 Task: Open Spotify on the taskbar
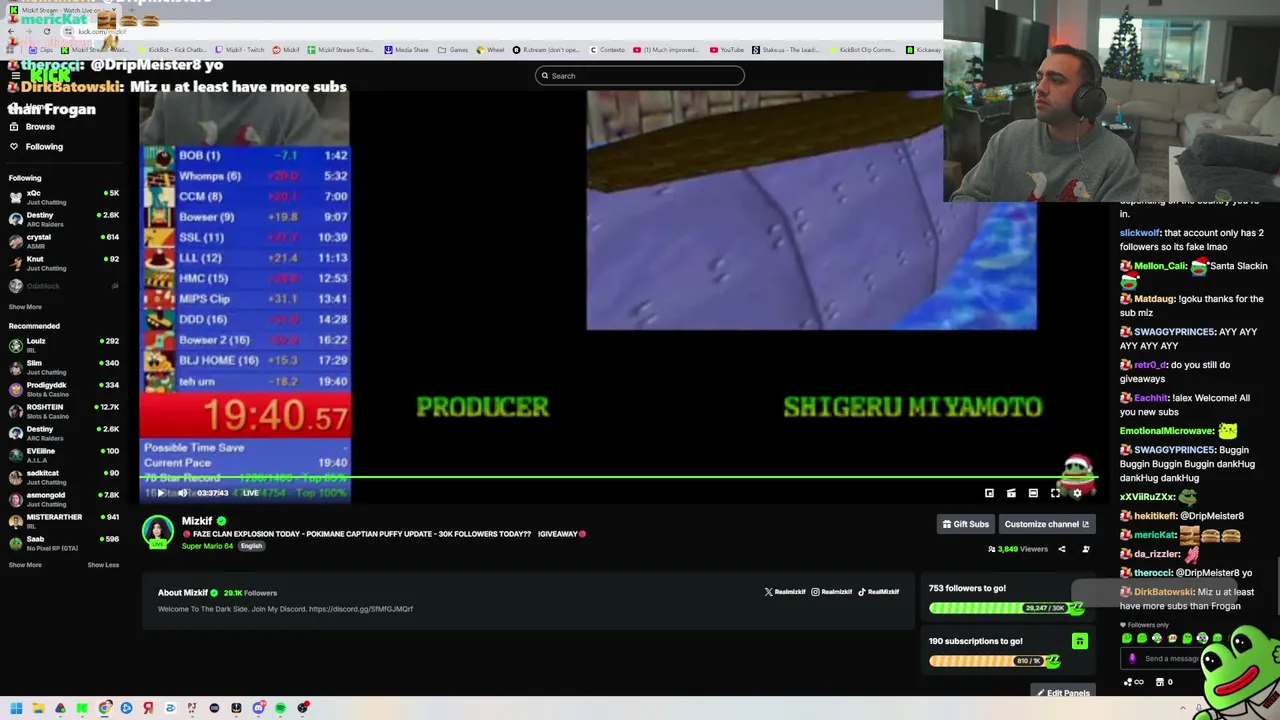tap(280, 708)
